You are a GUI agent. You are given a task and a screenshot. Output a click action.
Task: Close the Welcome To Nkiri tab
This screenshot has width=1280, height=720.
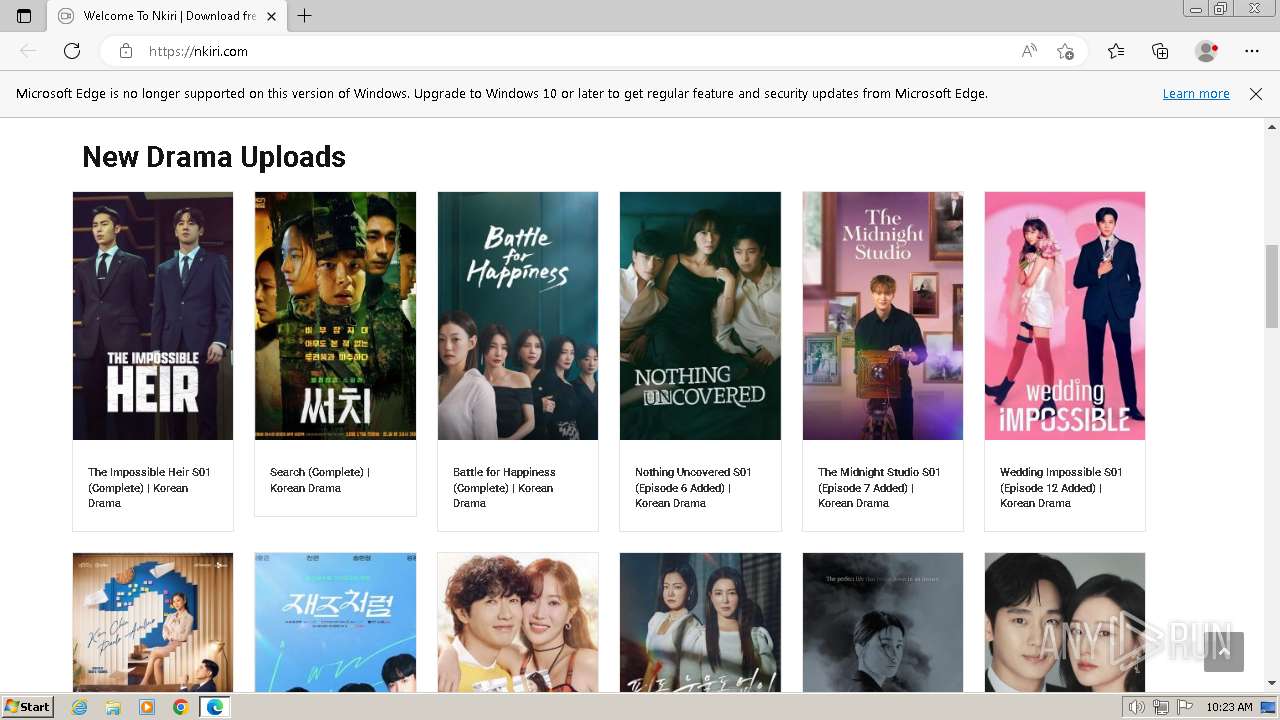pos(271,16)
